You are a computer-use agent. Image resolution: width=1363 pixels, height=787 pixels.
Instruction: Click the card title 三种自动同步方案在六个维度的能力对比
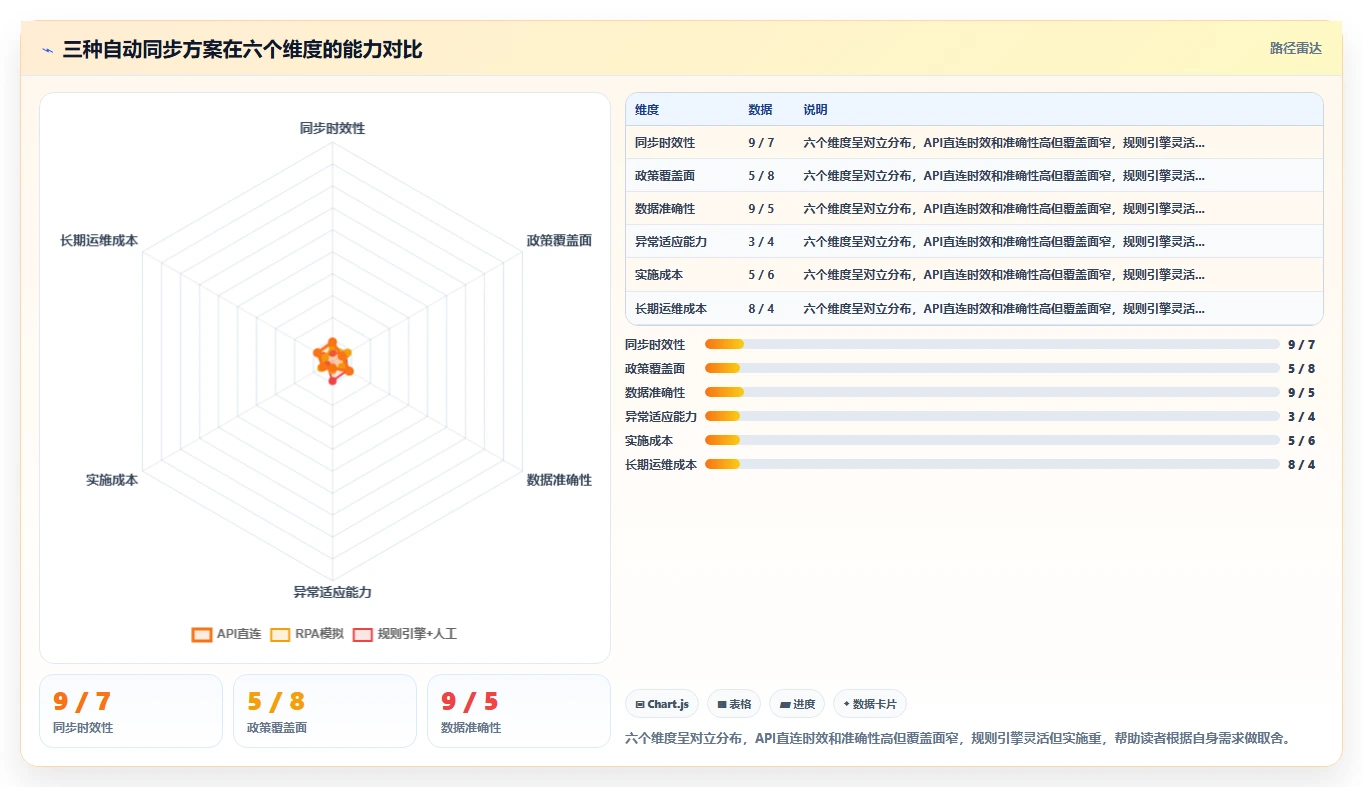242,49
